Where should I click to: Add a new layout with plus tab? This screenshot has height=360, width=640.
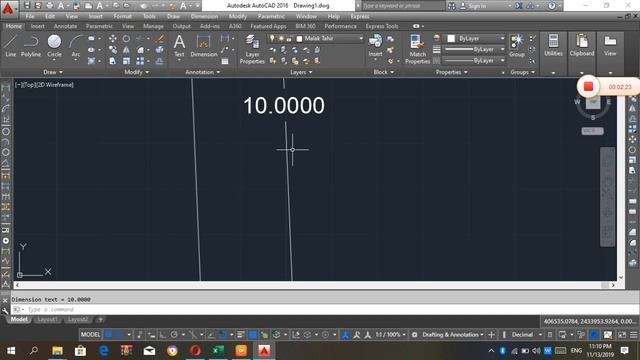point(100,319)
